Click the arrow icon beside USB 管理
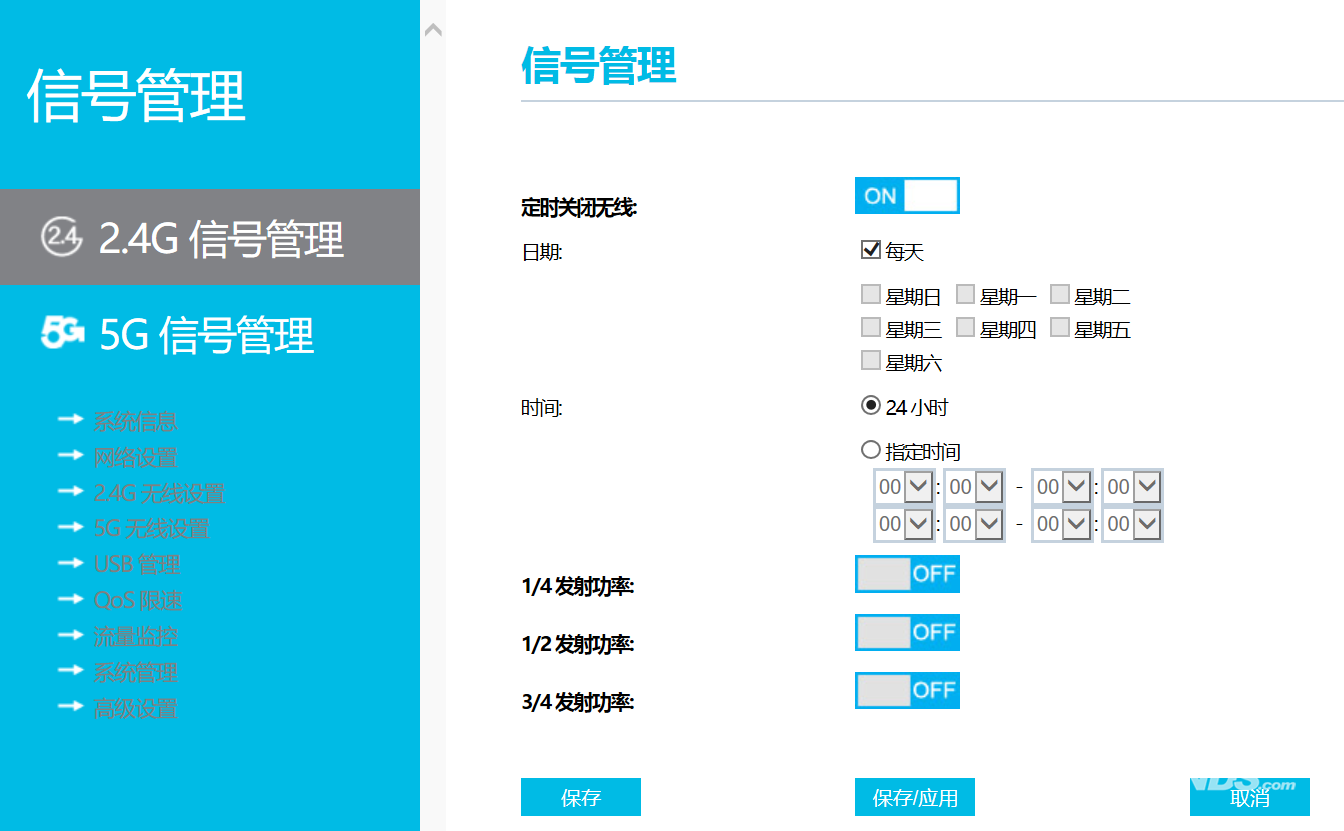Image resolution: width=1344 pixels, height=831 pixels. pyautogui.click(x=71, y=563)
